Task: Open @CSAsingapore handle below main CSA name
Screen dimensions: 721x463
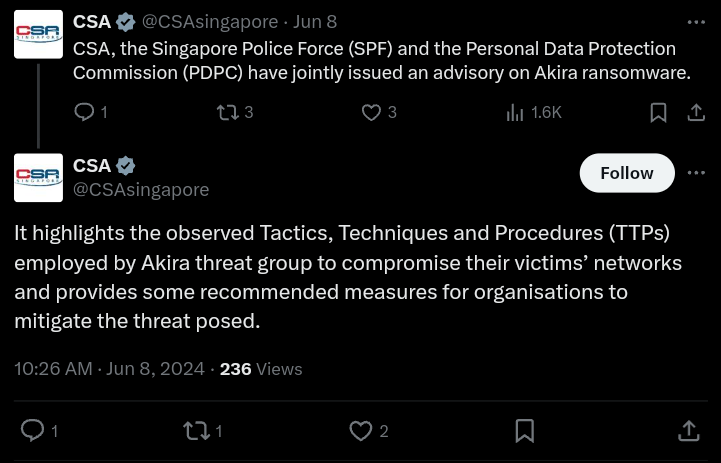Action: [141, 189]
